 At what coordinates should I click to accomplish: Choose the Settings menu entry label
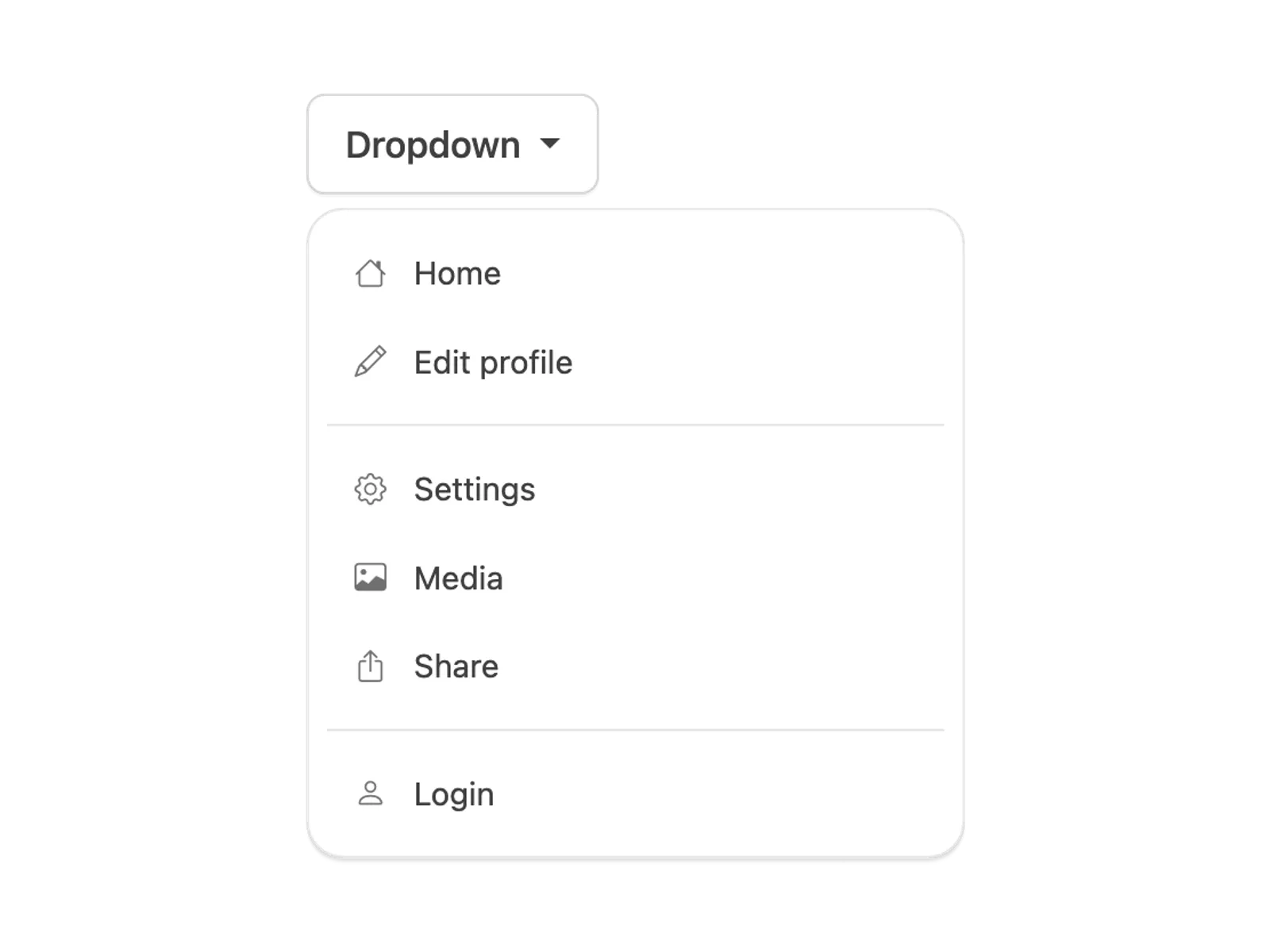coord(475,489)
